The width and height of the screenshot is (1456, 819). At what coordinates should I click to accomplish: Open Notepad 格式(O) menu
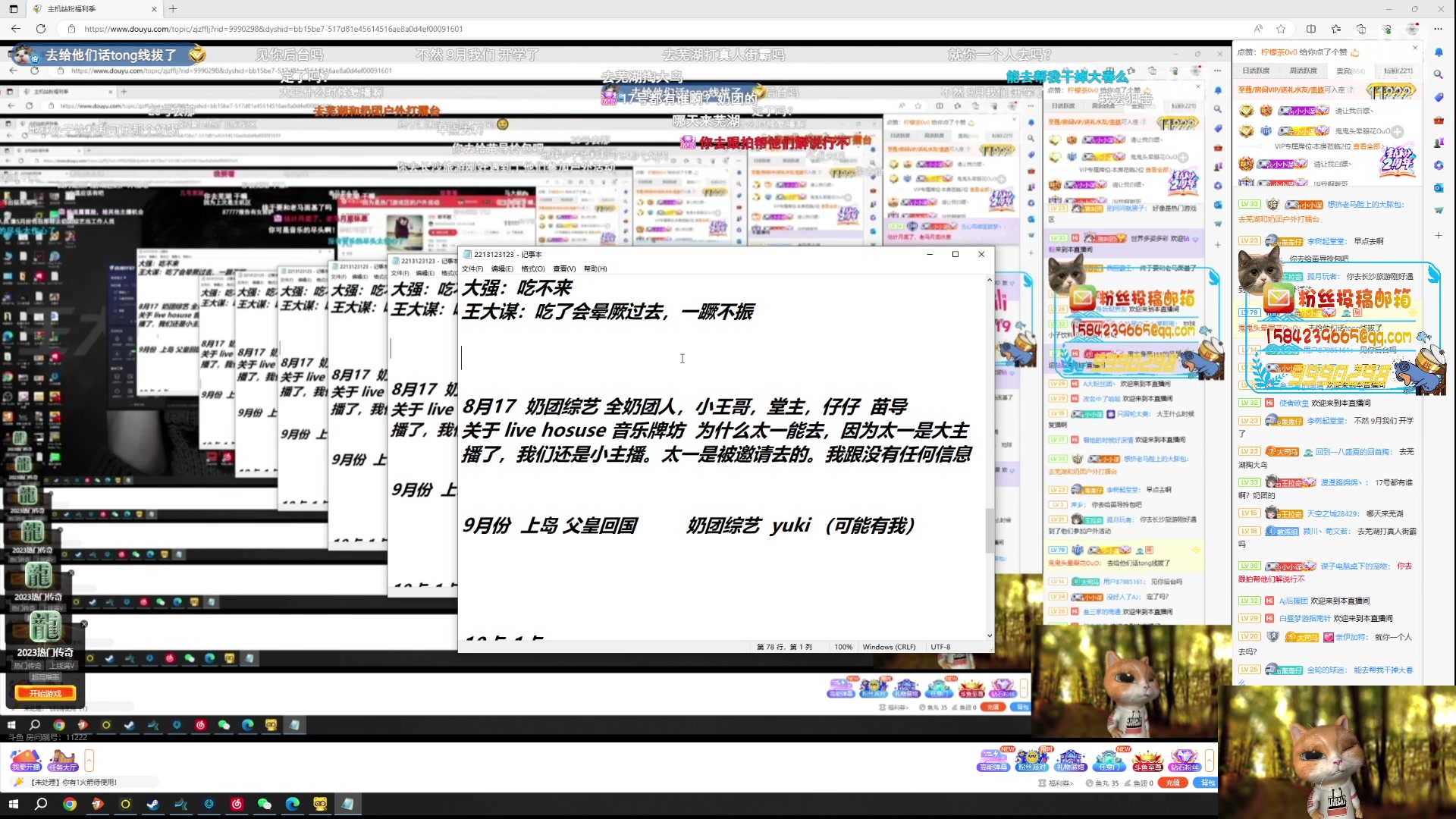[533, 268]
